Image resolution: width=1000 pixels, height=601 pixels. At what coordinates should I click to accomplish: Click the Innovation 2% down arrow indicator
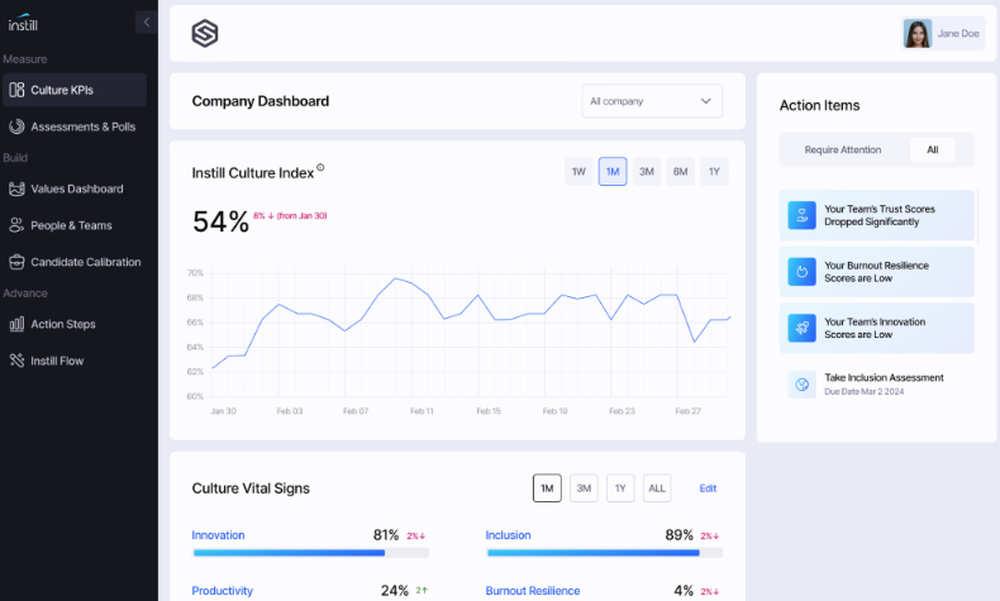416,536
